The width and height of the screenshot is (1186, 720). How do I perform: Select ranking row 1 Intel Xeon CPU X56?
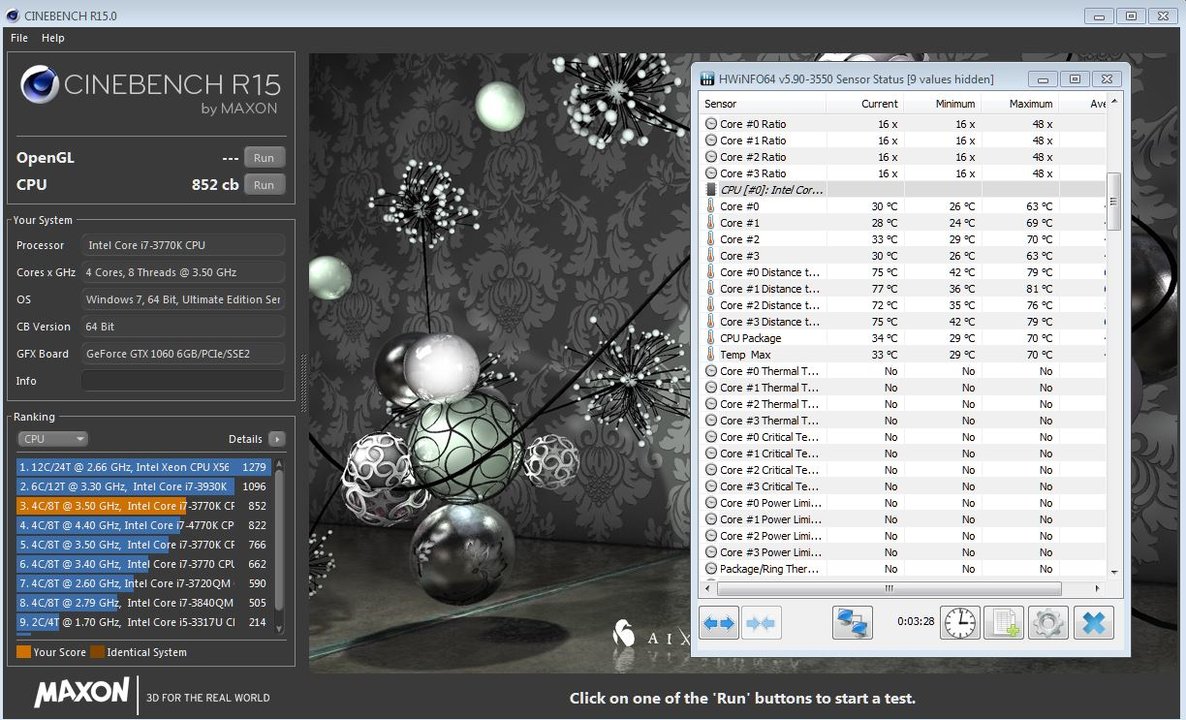pos(144,467)
